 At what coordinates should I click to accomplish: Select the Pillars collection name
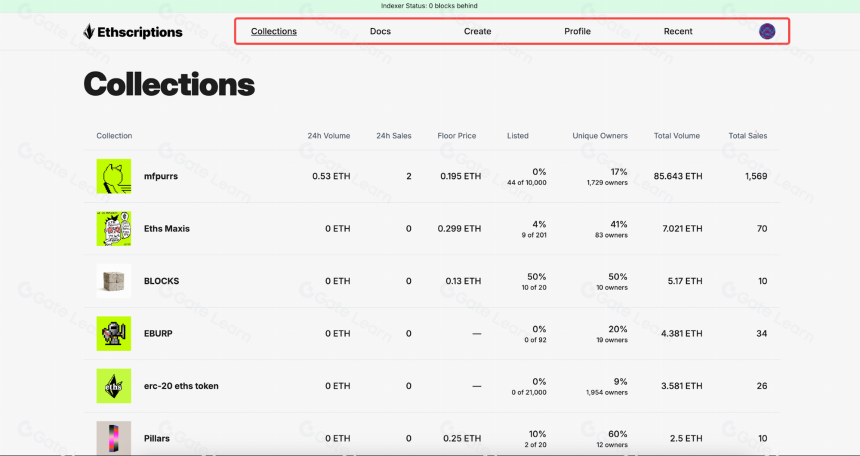click(x=156, y=438)
